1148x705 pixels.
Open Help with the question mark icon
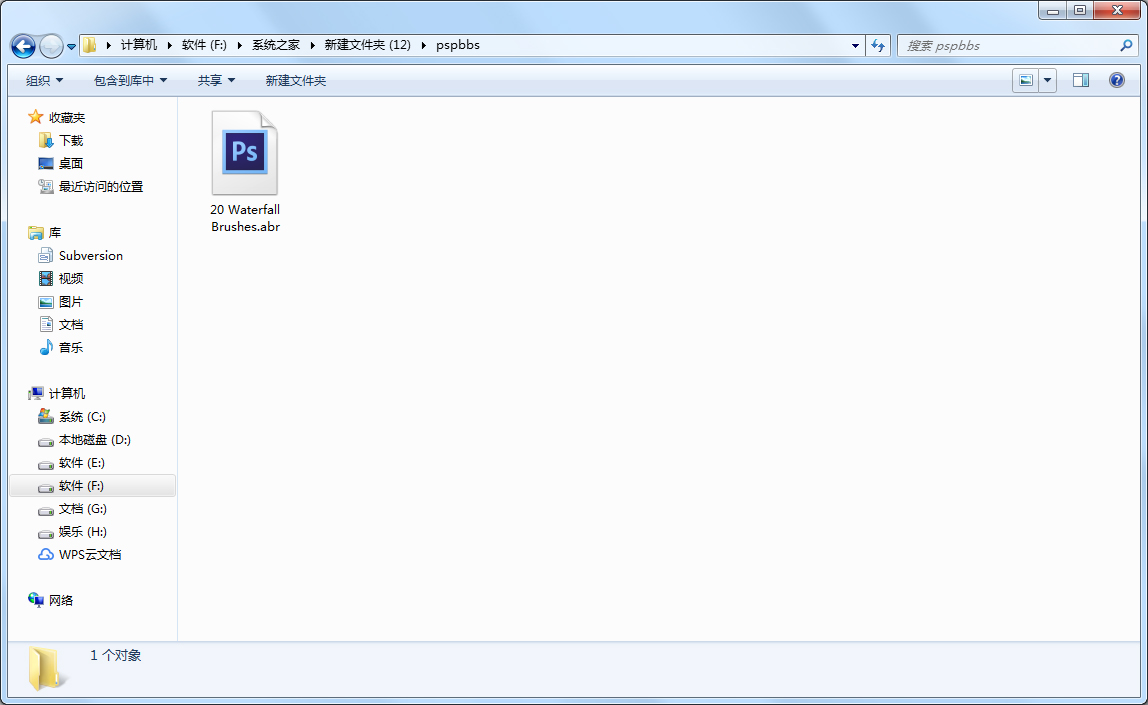coord(1117,81)
